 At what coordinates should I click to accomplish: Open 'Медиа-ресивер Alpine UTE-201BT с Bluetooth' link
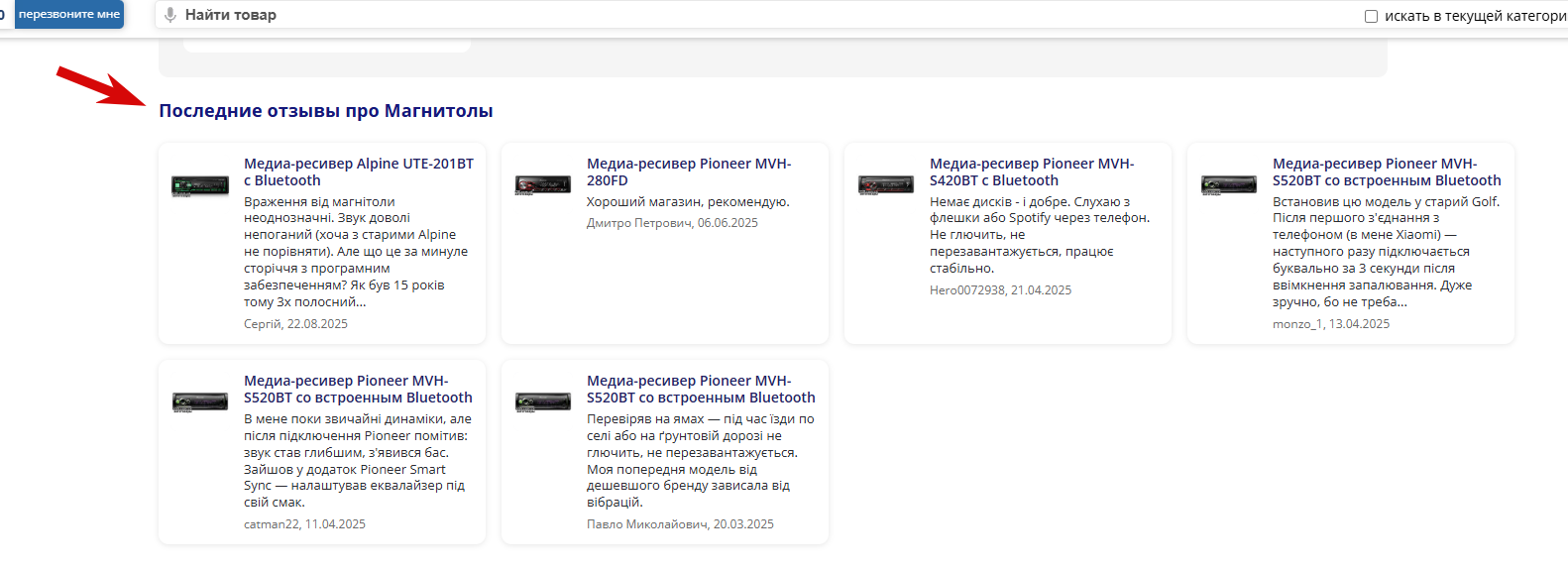coord(359,171)
